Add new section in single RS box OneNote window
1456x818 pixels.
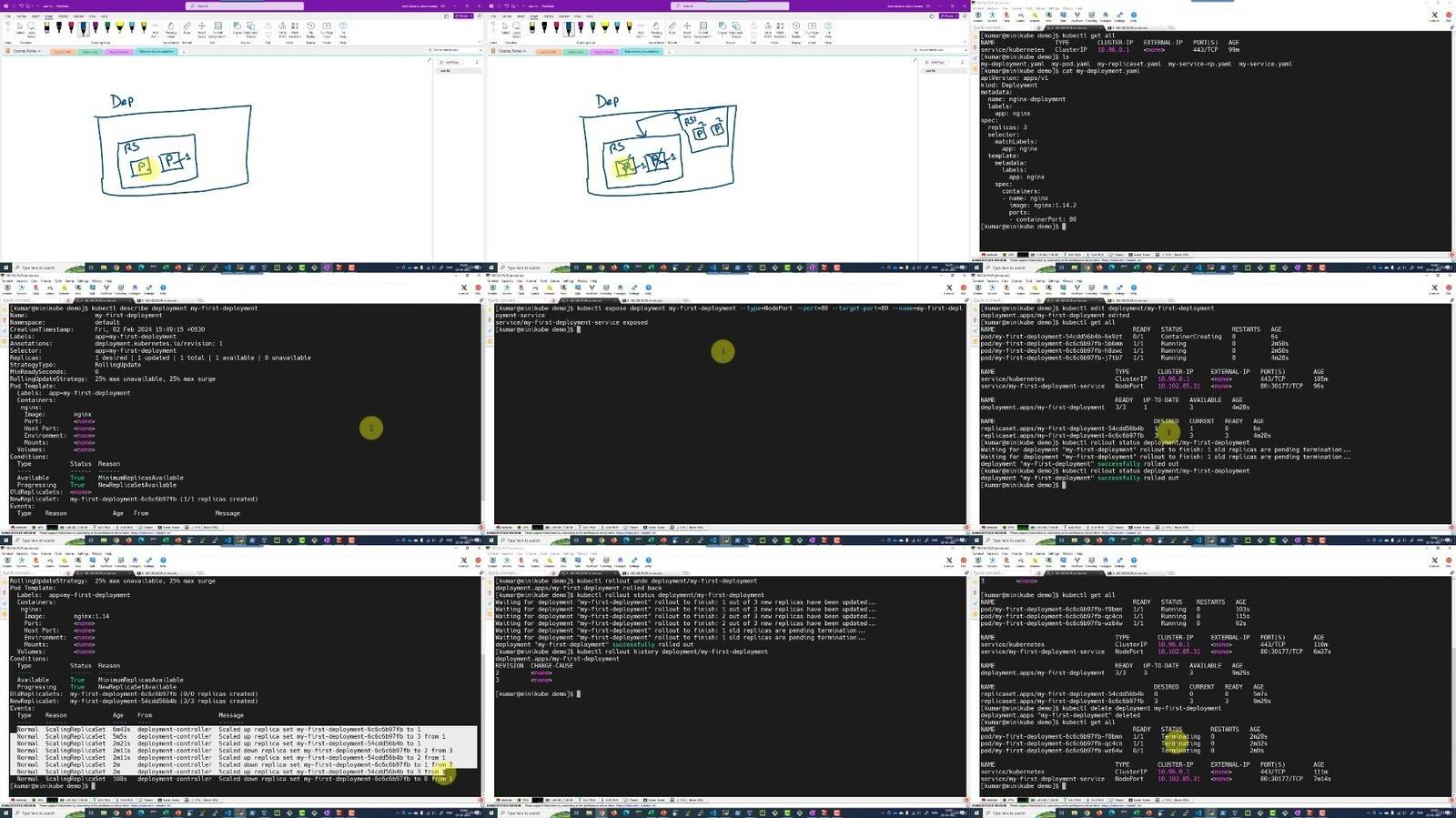(x=184, y=52)
